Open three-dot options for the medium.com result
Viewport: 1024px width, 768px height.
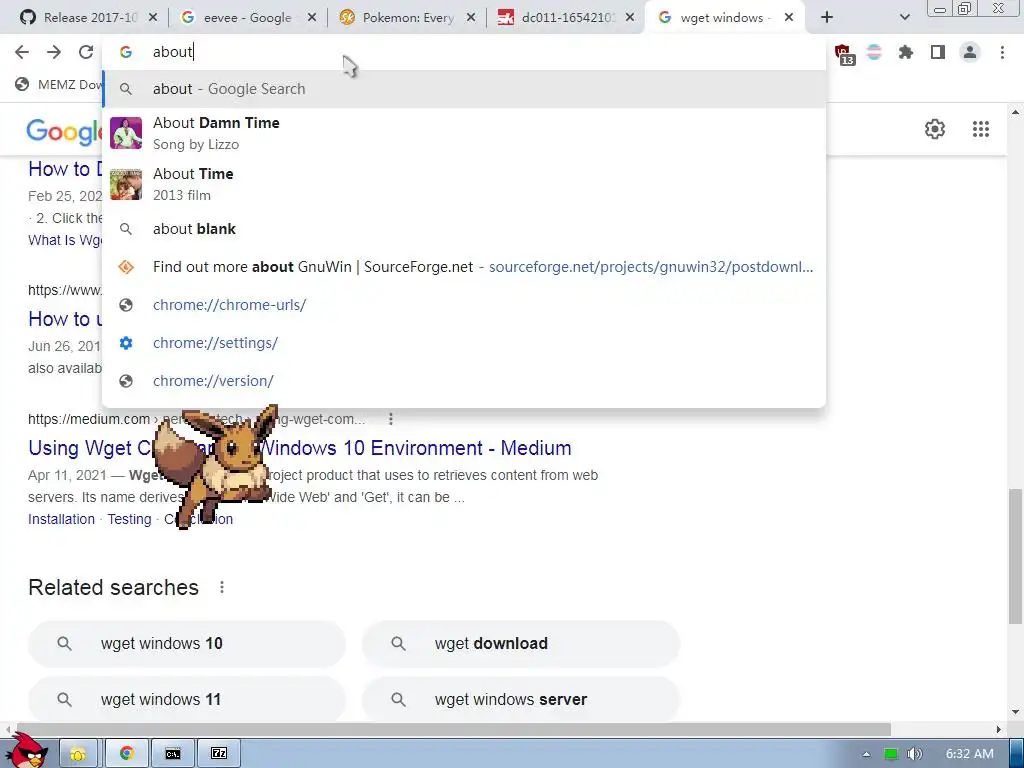[391, 419]
